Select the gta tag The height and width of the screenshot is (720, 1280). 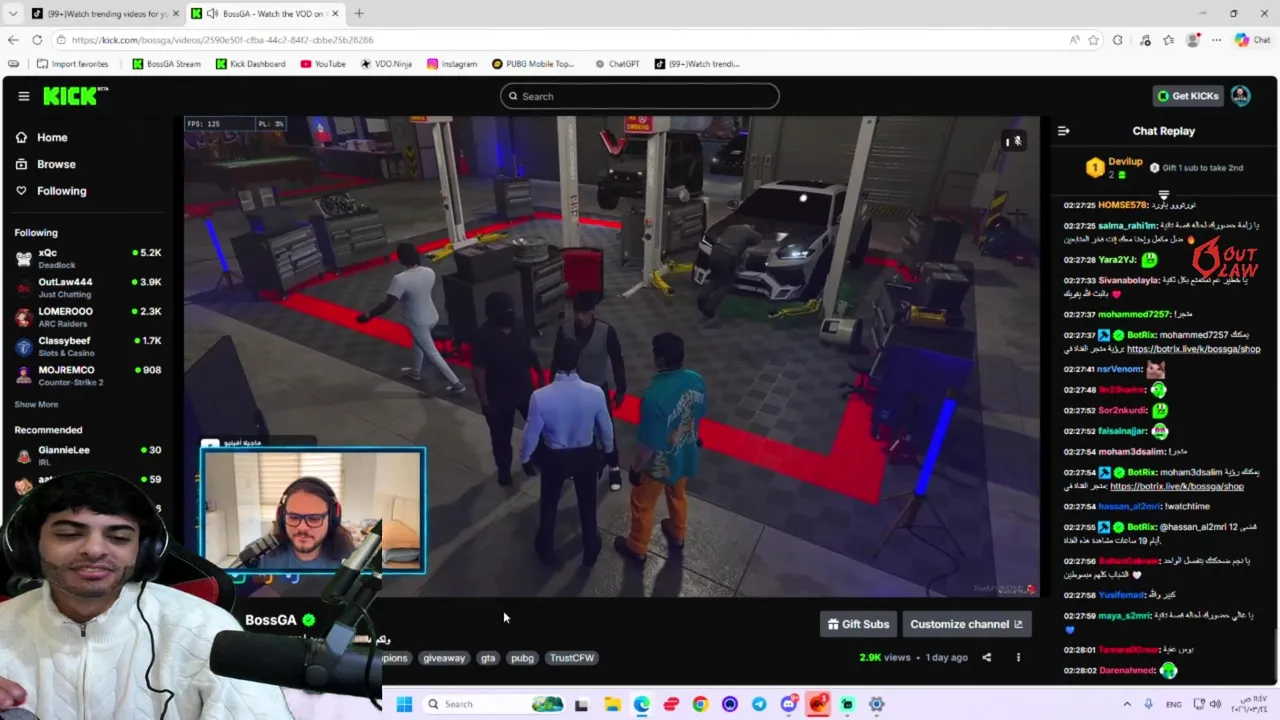(x=488, y=658)
